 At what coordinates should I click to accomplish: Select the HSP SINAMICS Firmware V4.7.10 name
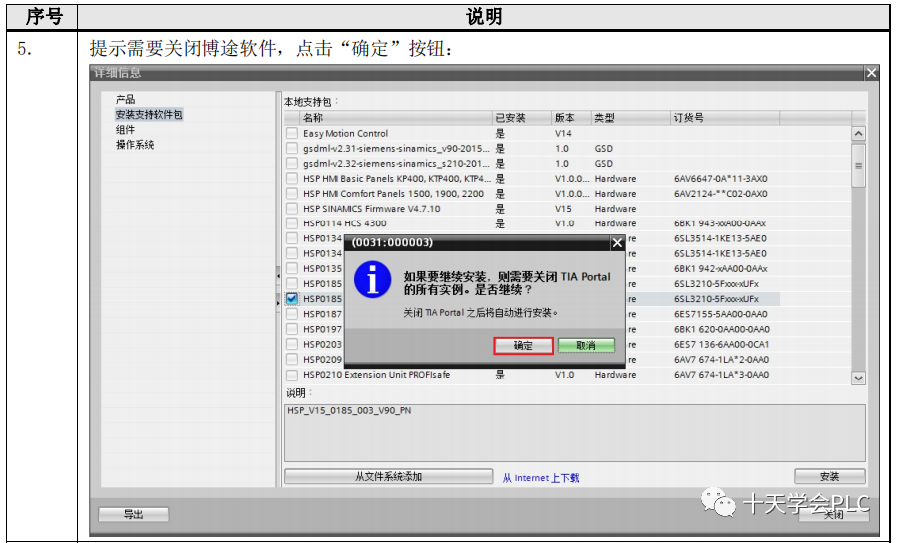372,209
